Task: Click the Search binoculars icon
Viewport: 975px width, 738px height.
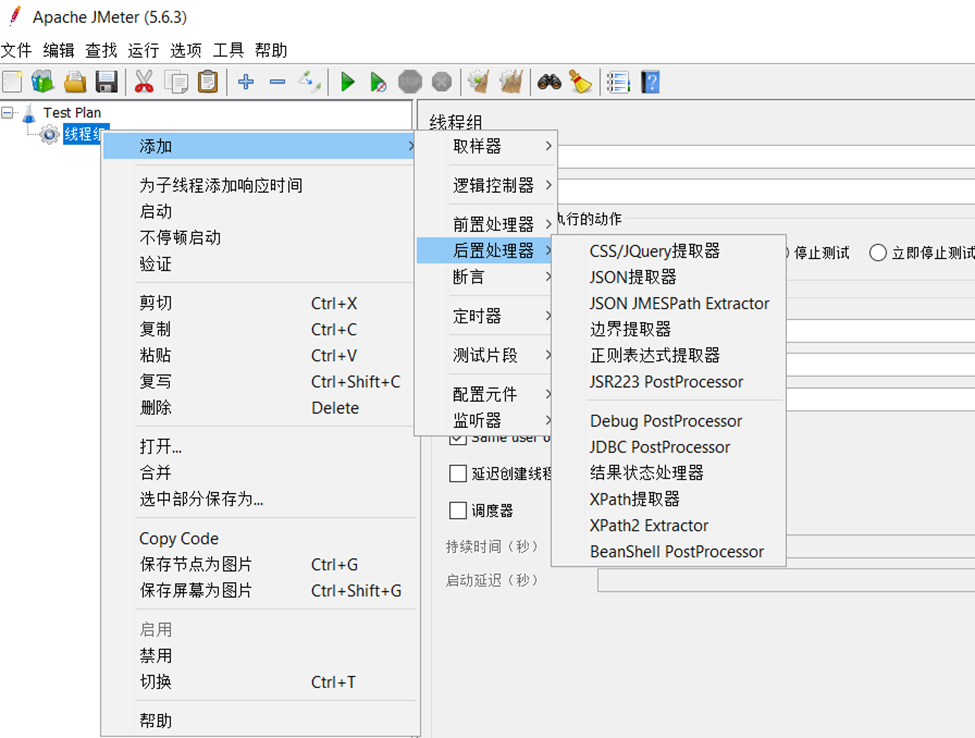Action: (549, 81)
